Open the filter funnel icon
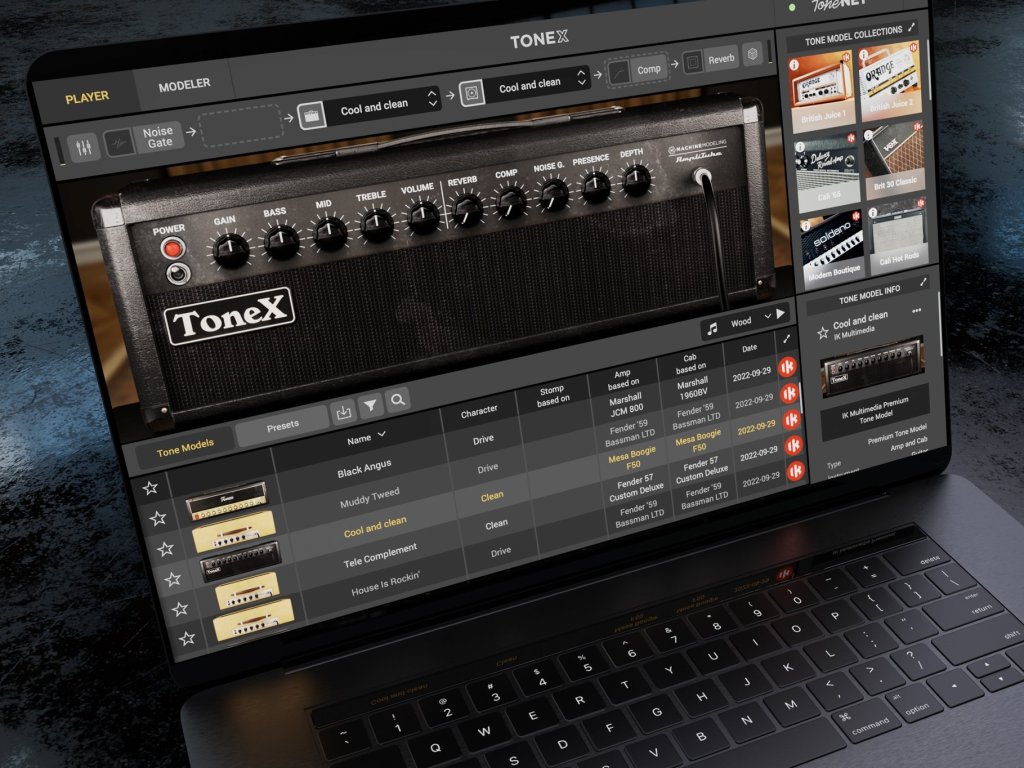Screen dimensions: 1024x768 pos(370,406)
